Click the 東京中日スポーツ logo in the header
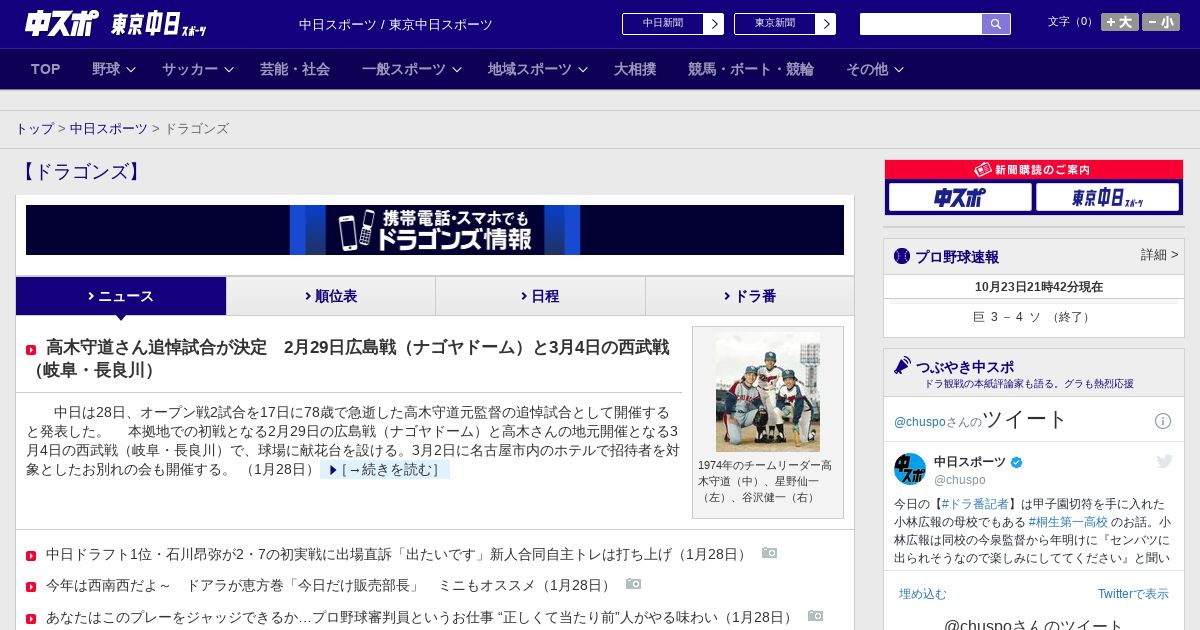1200x630 pixels. coord(158,24)
